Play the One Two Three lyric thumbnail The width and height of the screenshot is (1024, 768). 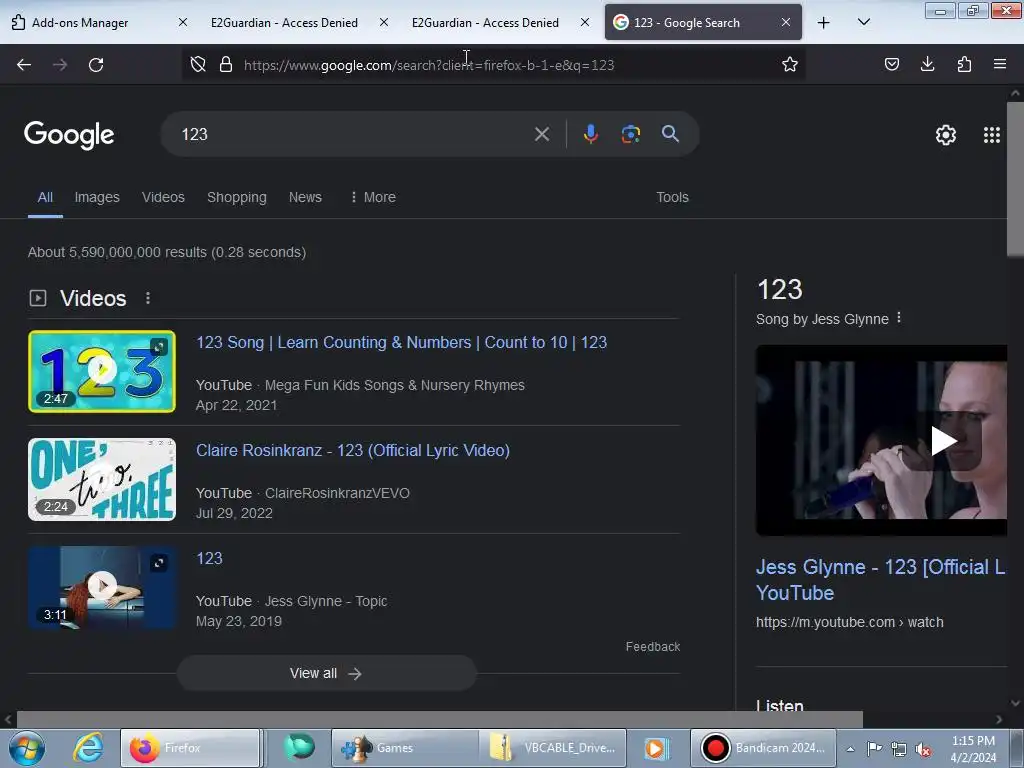coord(102,479)
